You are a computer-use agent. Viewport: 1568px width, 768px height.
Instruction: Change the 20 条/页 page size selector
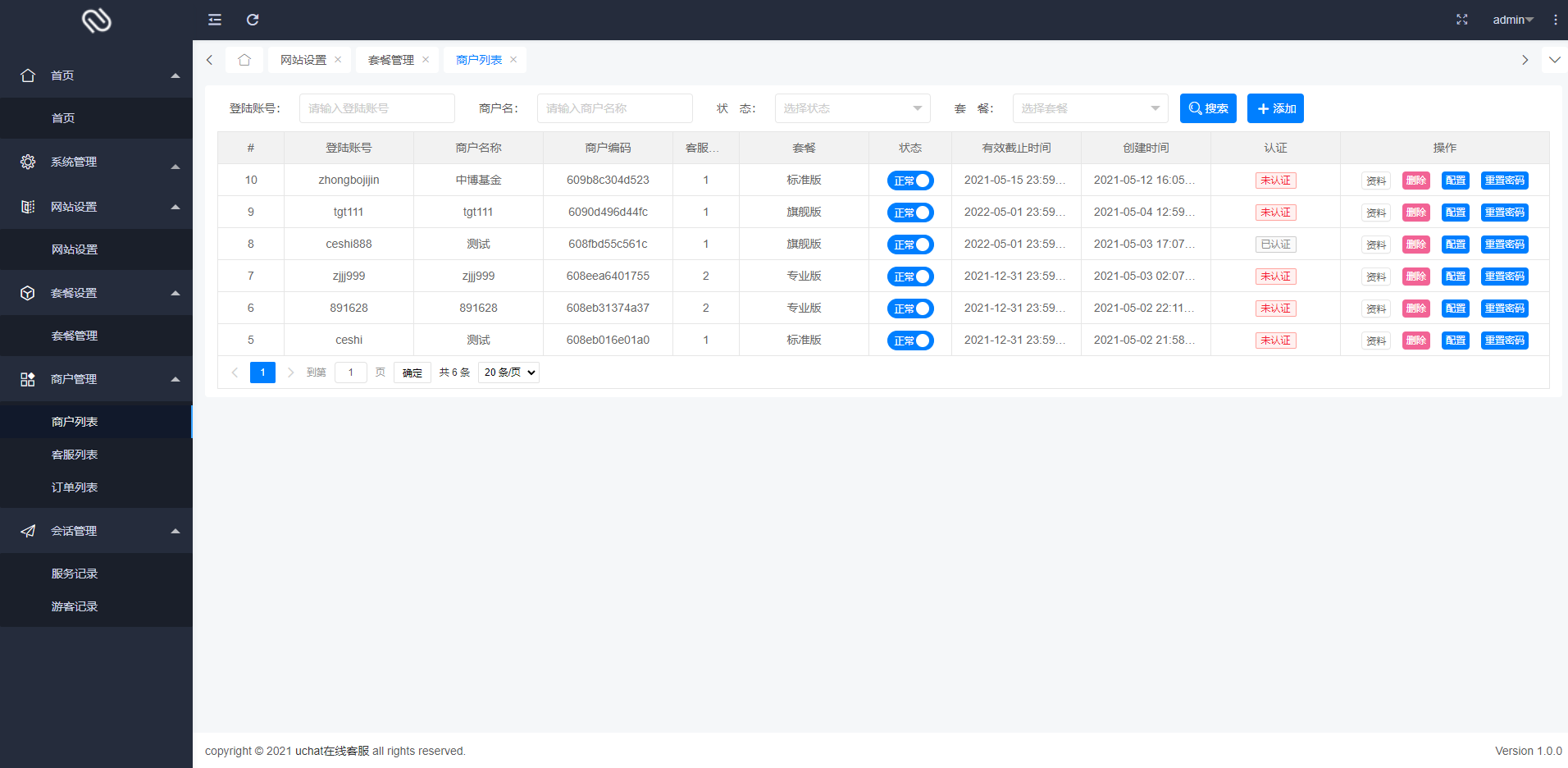pyautogui.click(x=508, y=373)
